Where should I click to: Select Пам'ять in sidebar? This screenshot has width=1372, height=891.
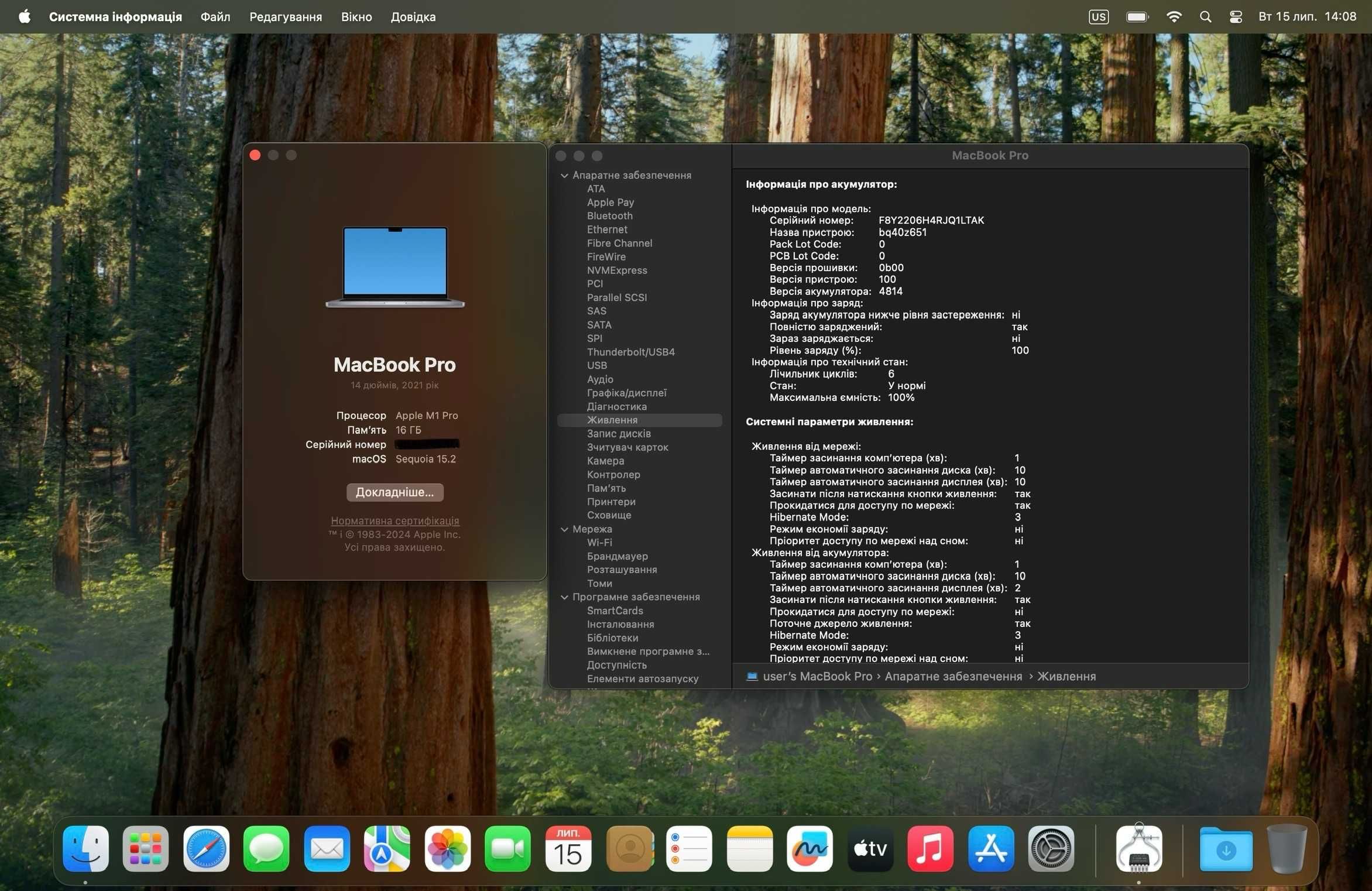click(606, 488)
